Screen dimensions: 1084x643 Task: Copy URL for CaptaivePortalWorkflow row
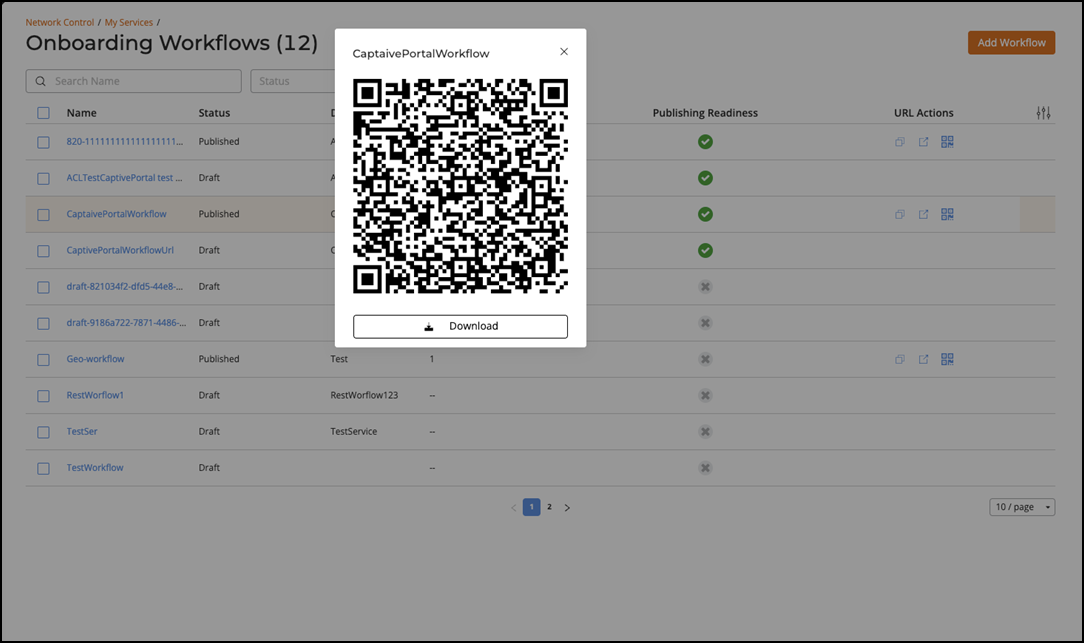(900, 214)
